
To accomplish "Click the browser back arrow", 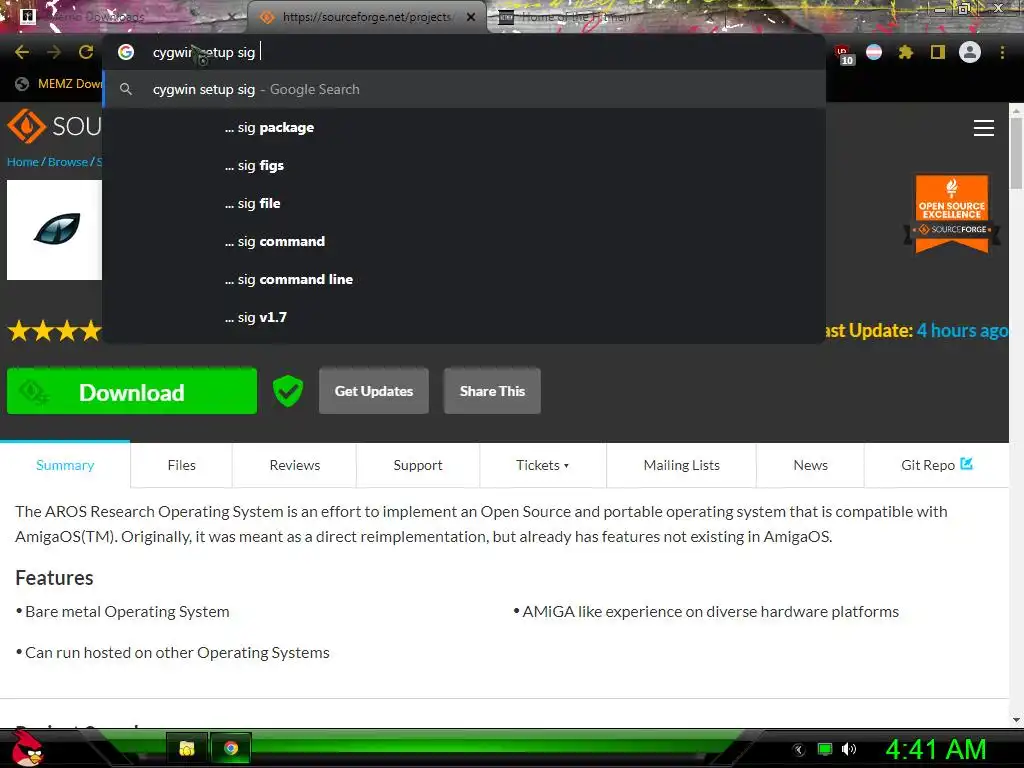I will click(22, 52).
